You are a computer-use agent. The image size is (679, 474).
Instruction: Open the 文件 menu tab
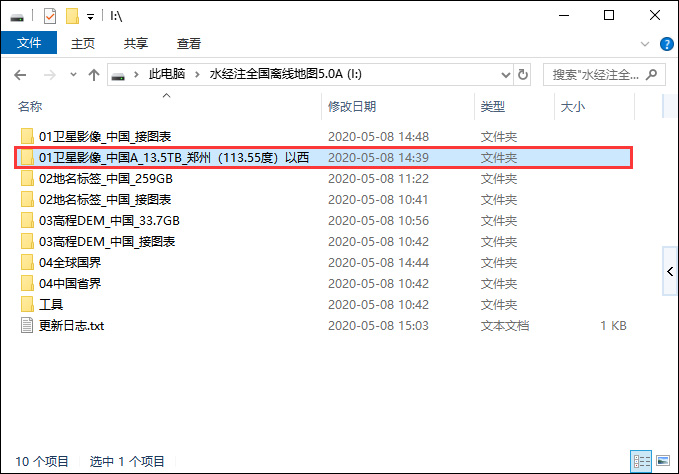coord(29,43)
